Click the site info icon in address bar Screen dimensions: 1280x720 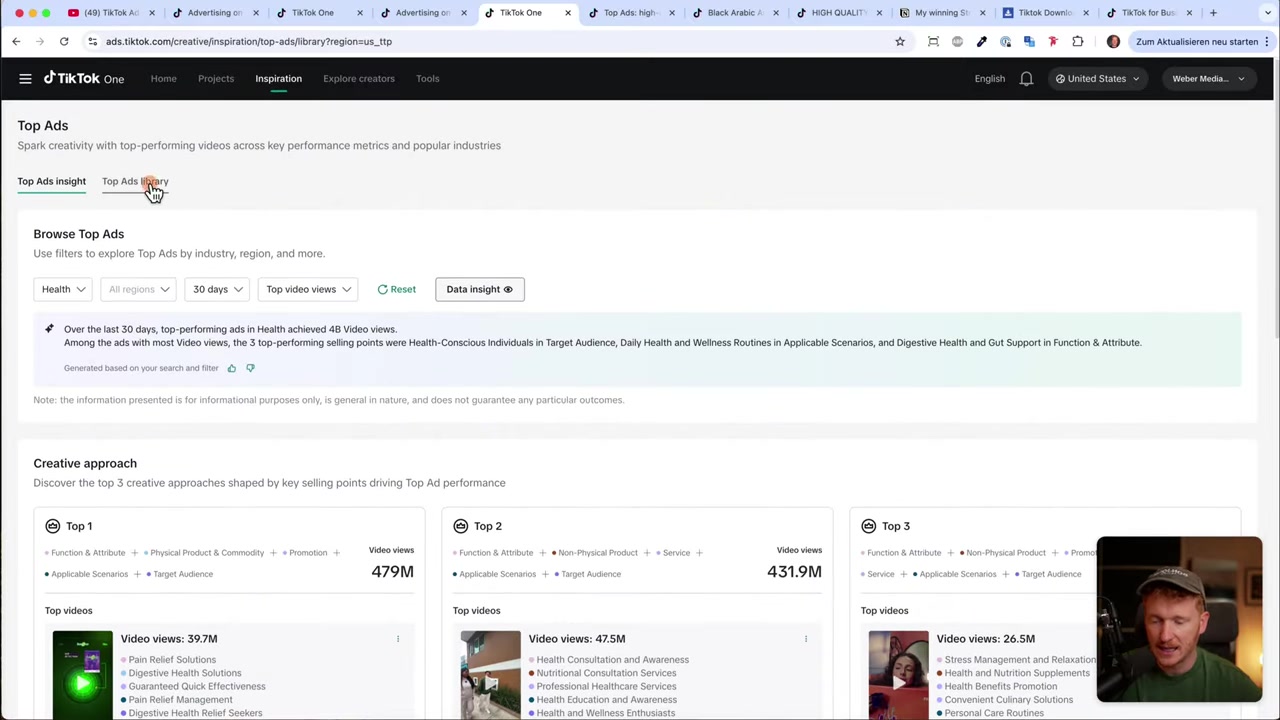92,41
